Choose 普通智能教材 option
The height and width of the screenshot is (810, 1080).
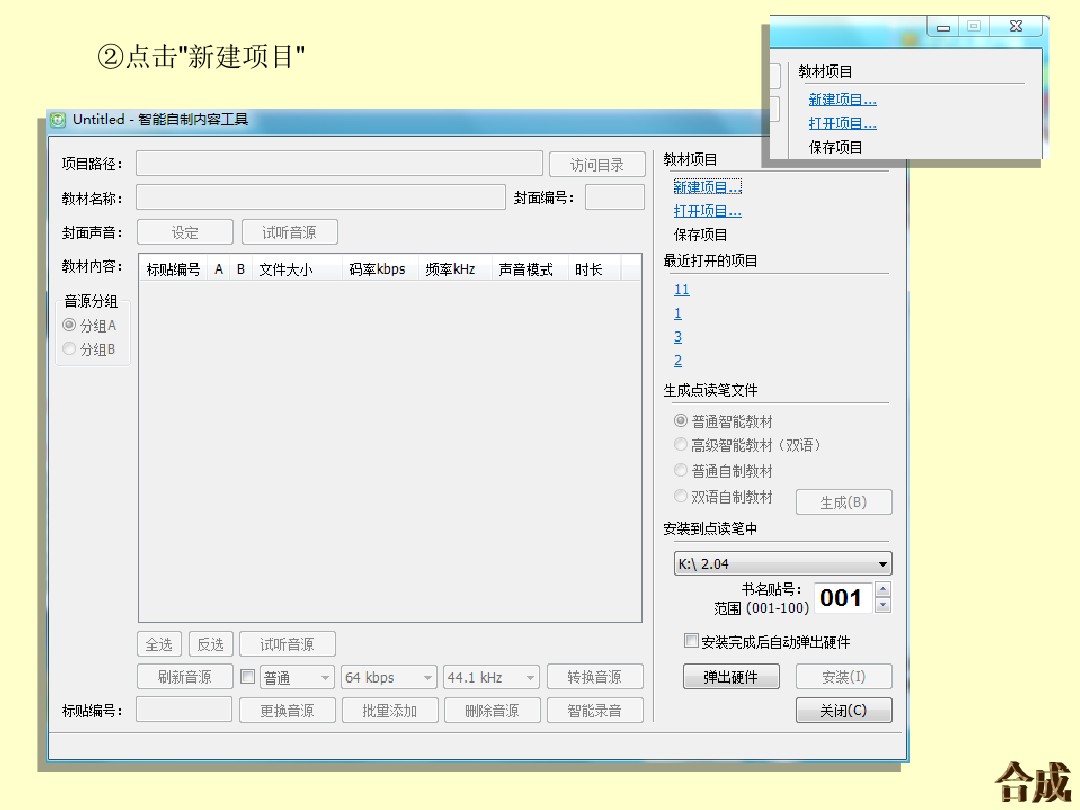pos(681,421)
